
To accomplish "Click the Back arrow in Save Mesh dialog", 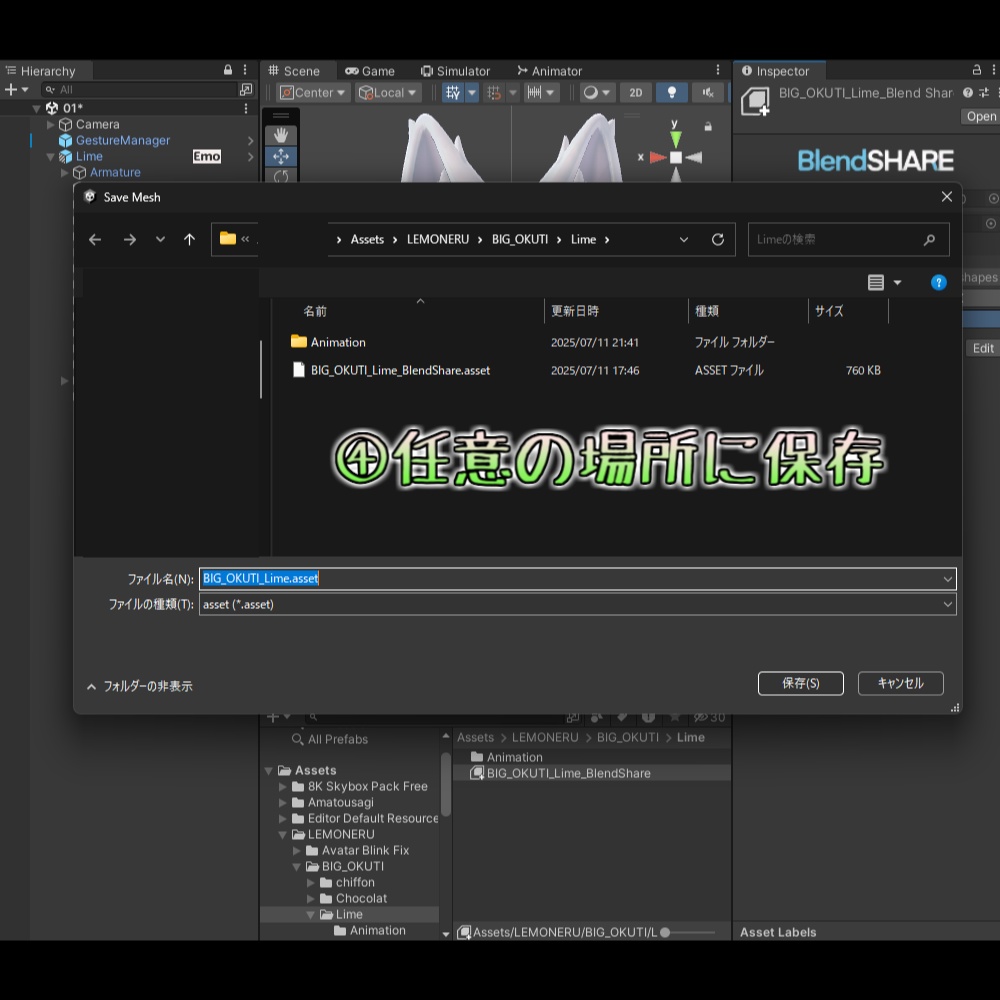I will pos(95,240).
